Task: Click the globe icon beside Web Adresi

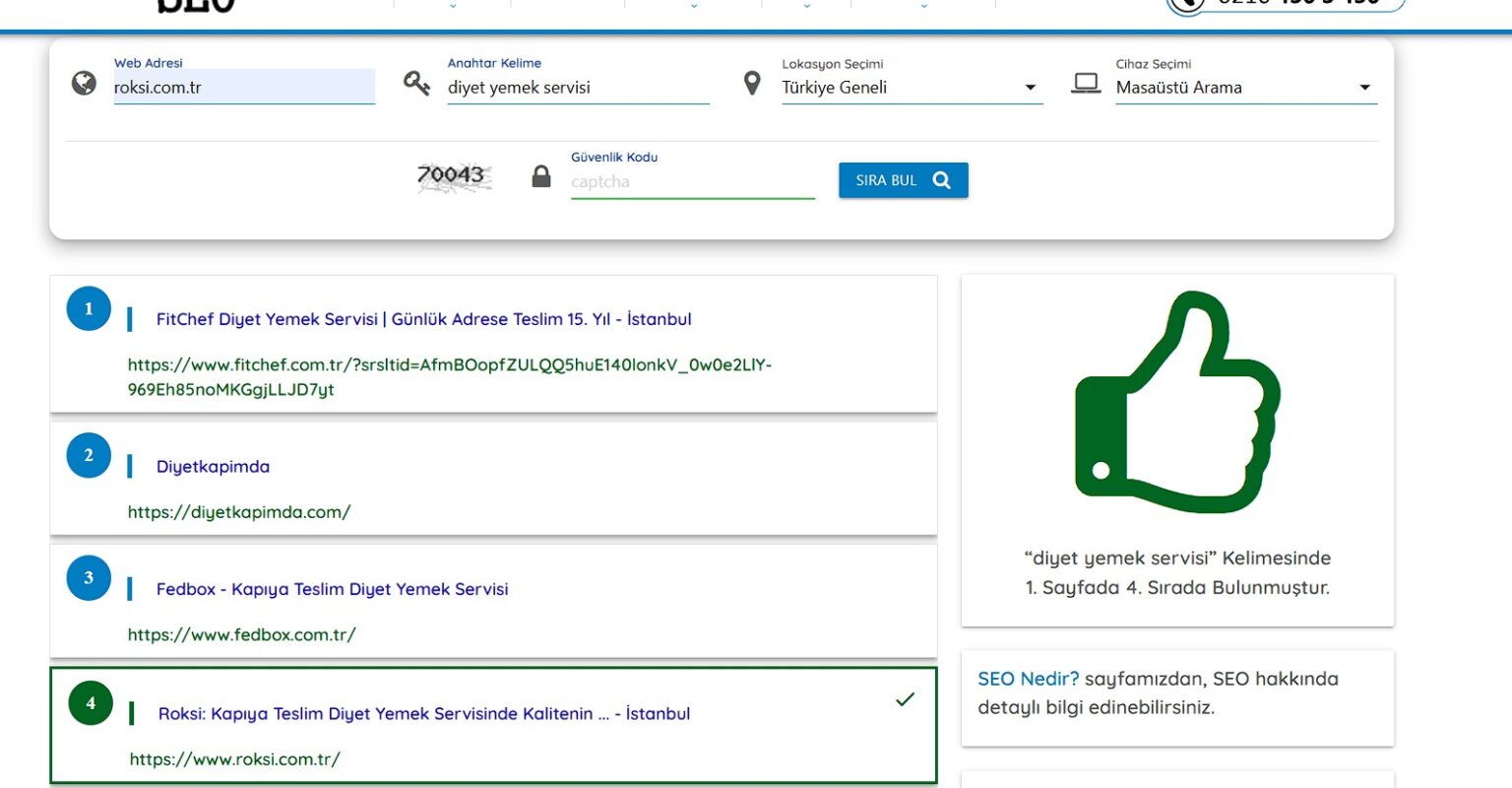Action: [85, 84]
